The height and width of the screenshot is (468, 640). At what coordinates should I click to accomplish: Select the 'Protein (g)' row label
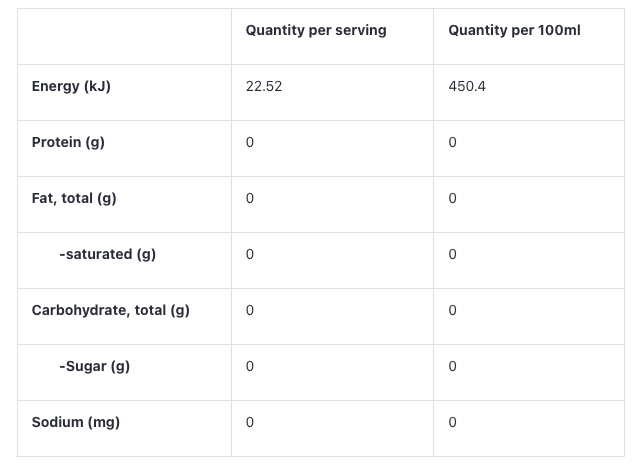coord(68,143)
